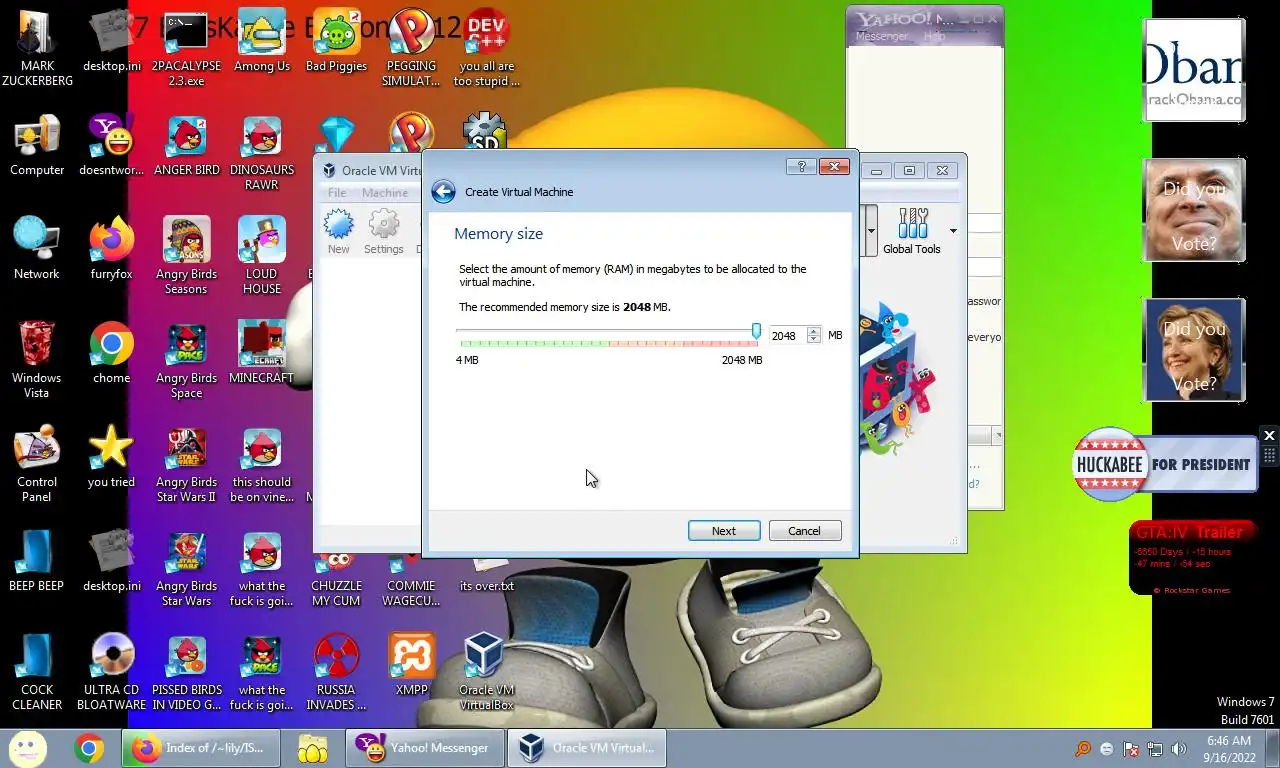The width and height of the screenshot is (1280, 768).
Task: Select the Angry Birds Seasons icon
Action: pyautogui.click(x=186, y=257)
